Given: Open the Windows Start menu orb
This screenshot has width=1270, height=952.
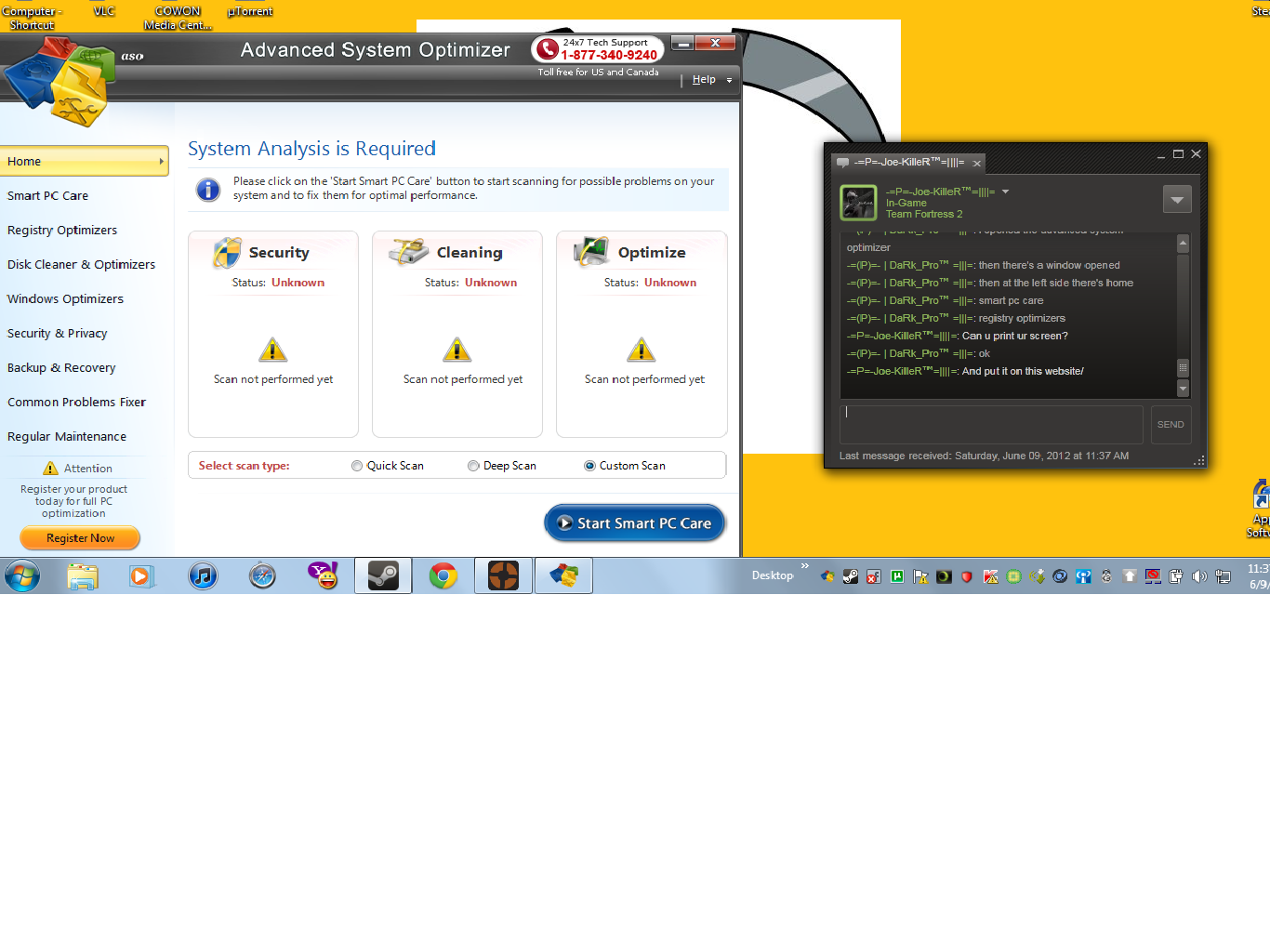Looking at the screenshot, I should pos(21,576).
